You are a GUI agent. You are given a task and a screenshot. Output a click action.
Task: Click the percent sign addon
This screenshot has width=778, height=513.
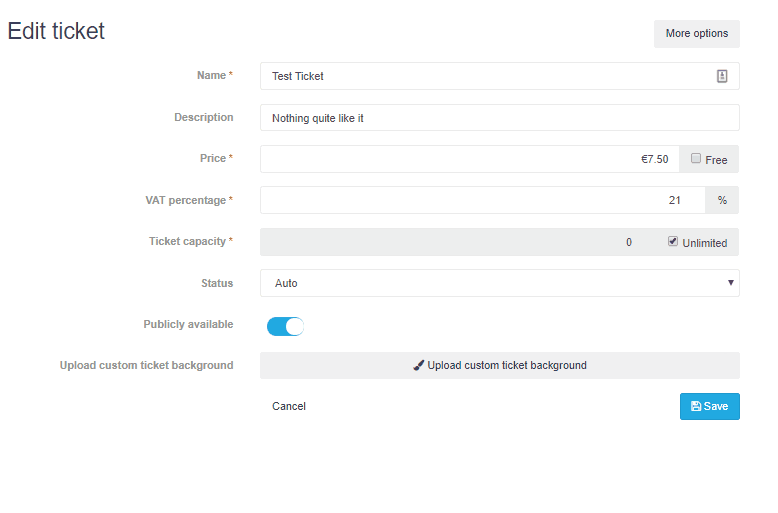click(722, 200)
